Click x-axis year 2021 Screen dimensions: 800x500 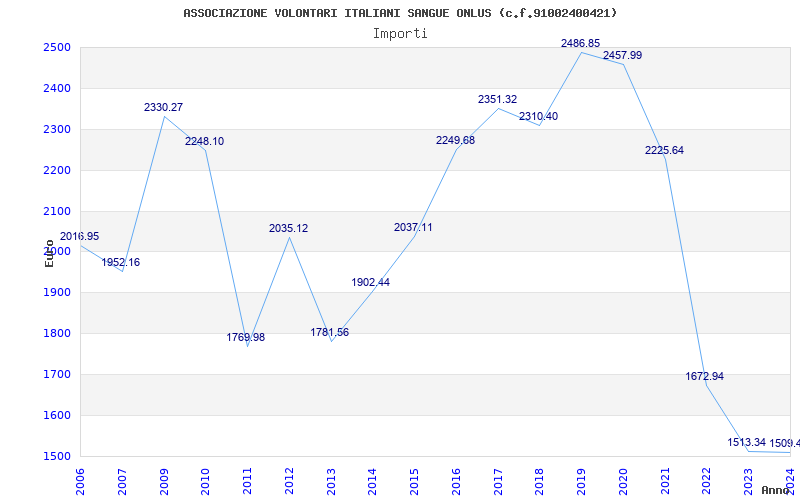point(665,481)
